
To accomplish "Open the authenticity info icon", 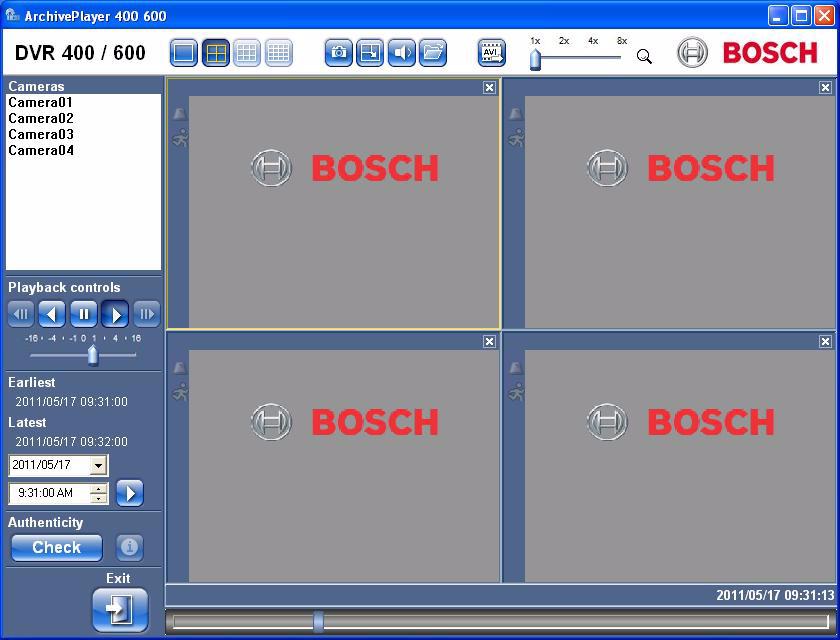I will (129, 547).
